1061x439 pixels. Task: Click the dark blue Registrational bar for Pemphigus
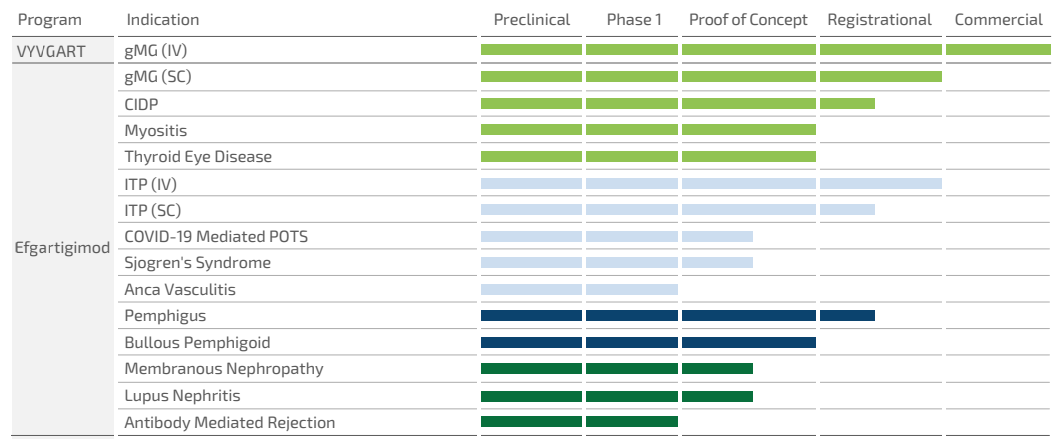847,316
